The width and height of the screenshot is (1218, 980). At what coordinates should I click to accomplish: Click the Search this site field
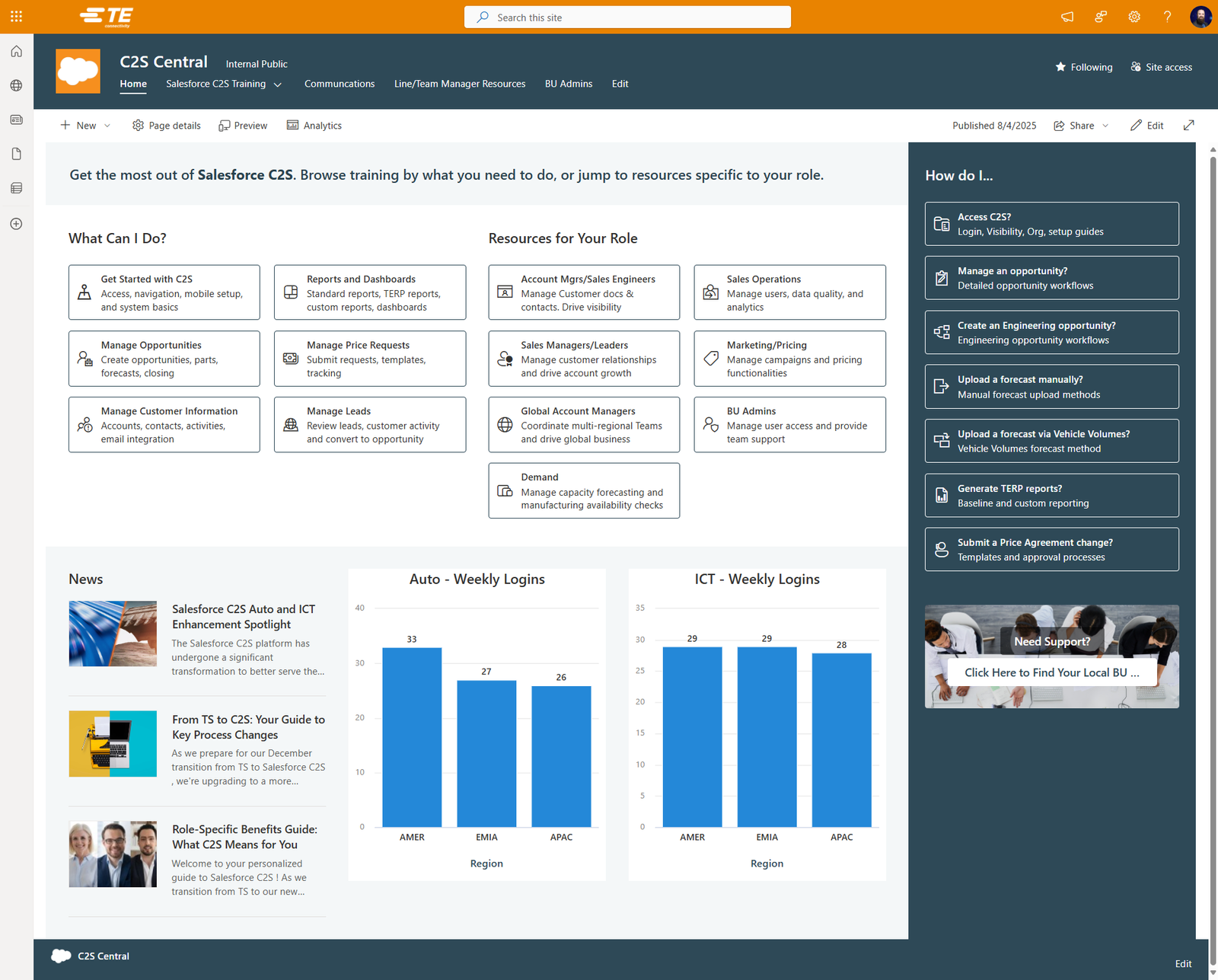[x=627, y=18]
